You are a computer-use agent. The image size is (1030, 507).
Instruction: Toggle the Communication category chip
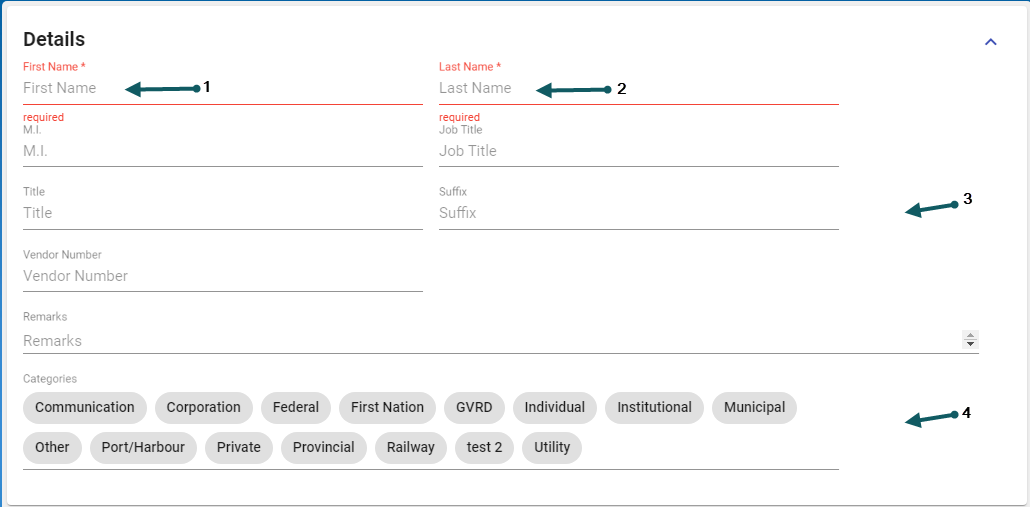tap(85, 408)
